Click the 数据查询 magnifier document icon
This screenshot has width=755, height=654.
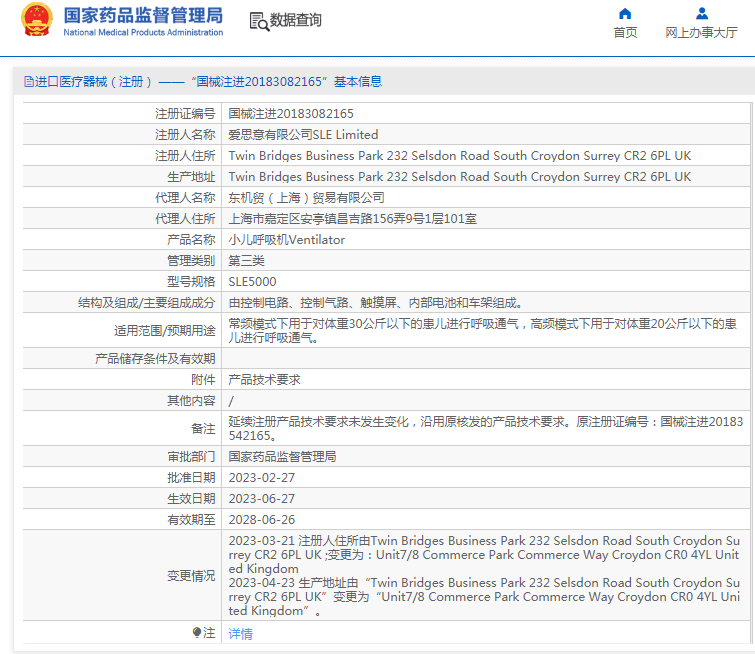click(x=258, y=21)
